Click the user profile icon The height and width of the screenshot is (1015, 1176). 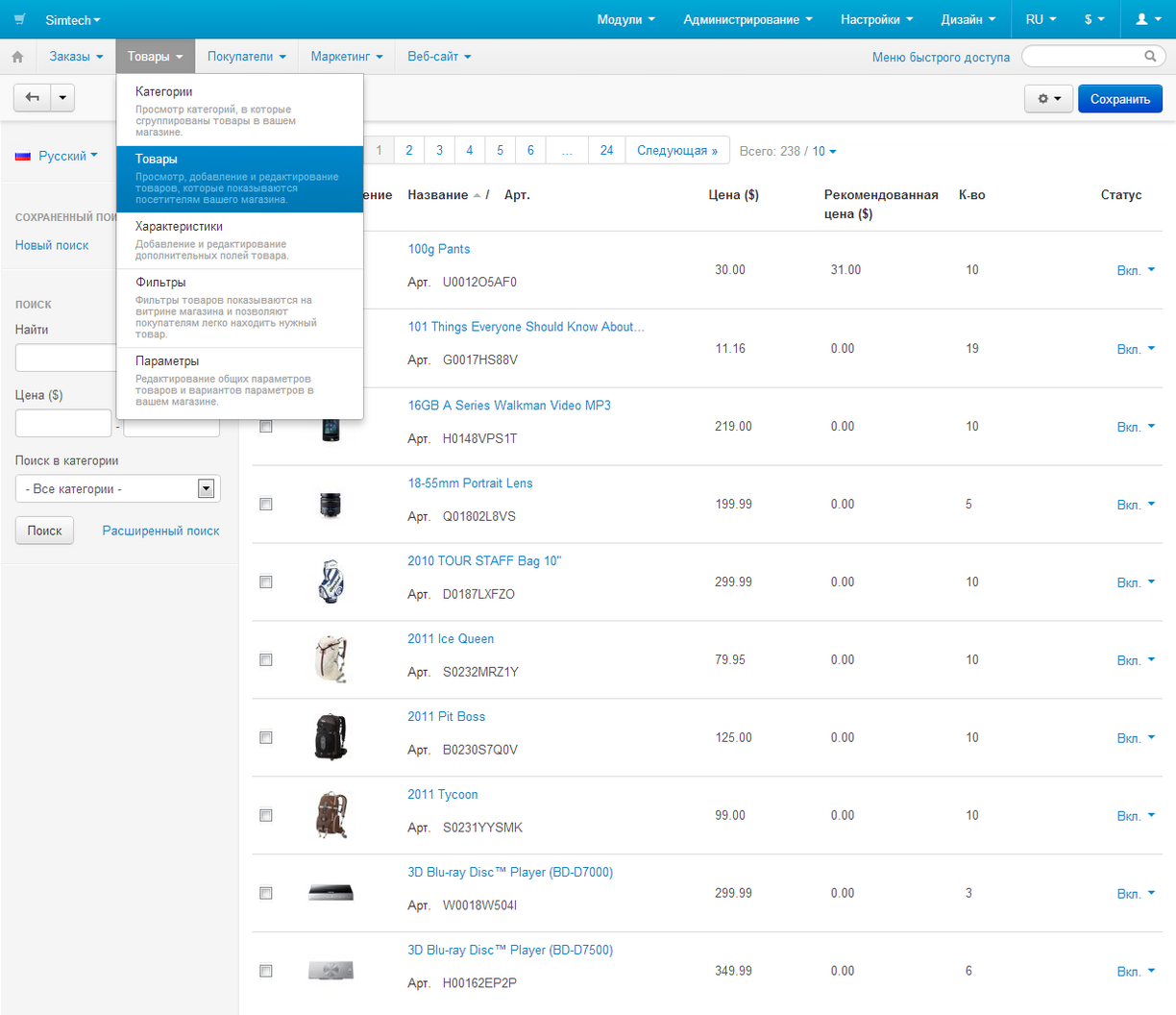click(1148, 19)
